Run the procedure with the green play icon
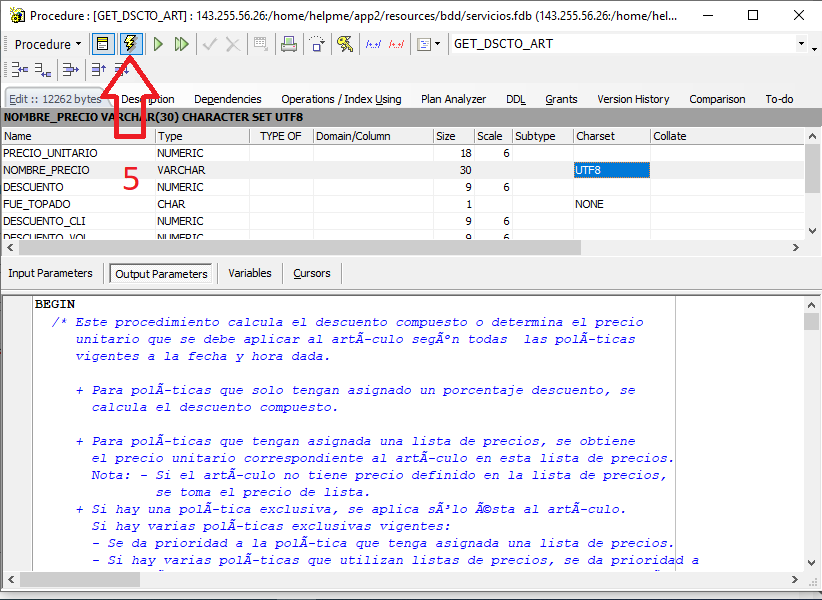Viewport: 822px width, 600px height. 159,44
